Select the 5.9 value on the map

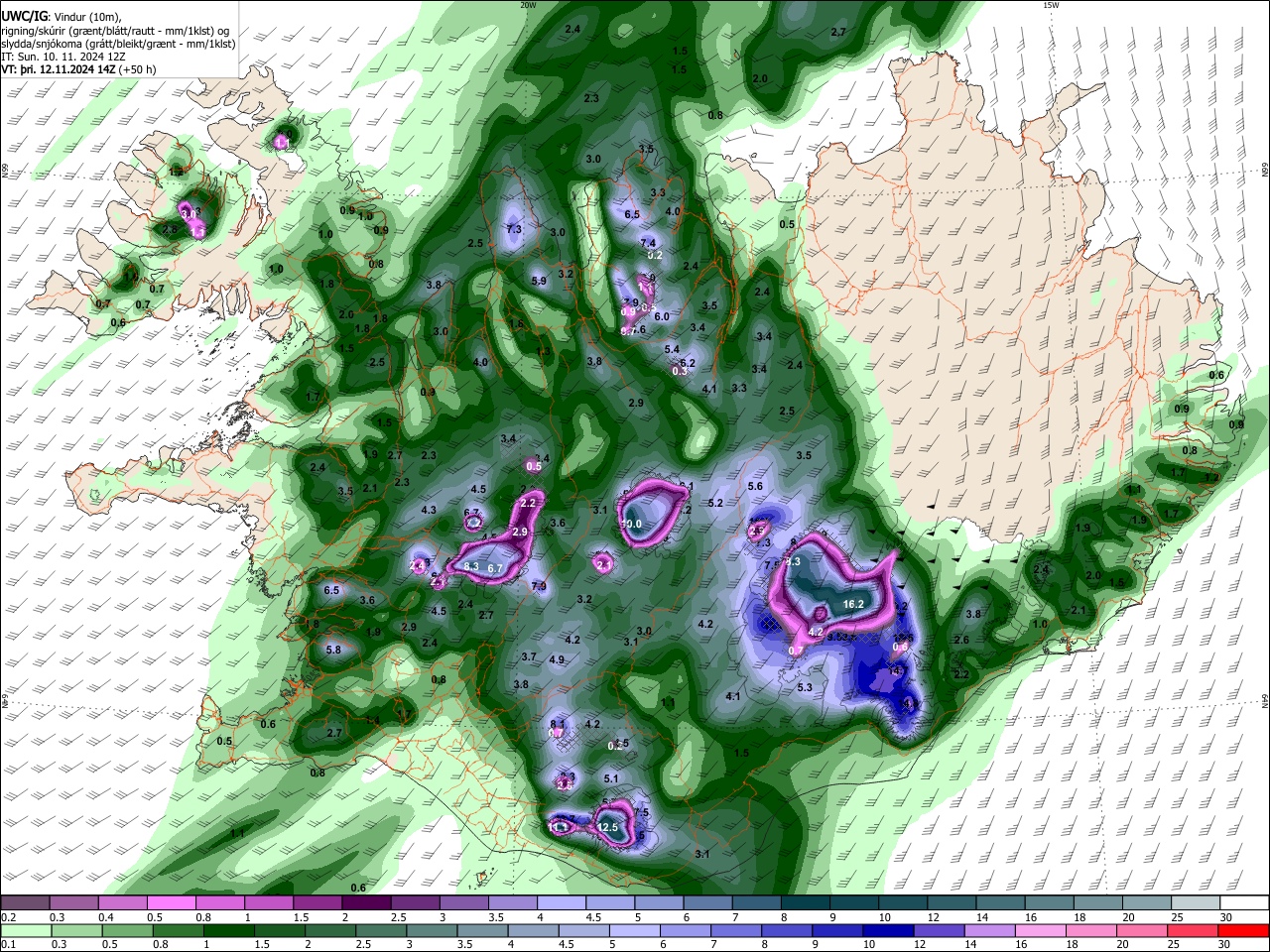click(539, 281)
